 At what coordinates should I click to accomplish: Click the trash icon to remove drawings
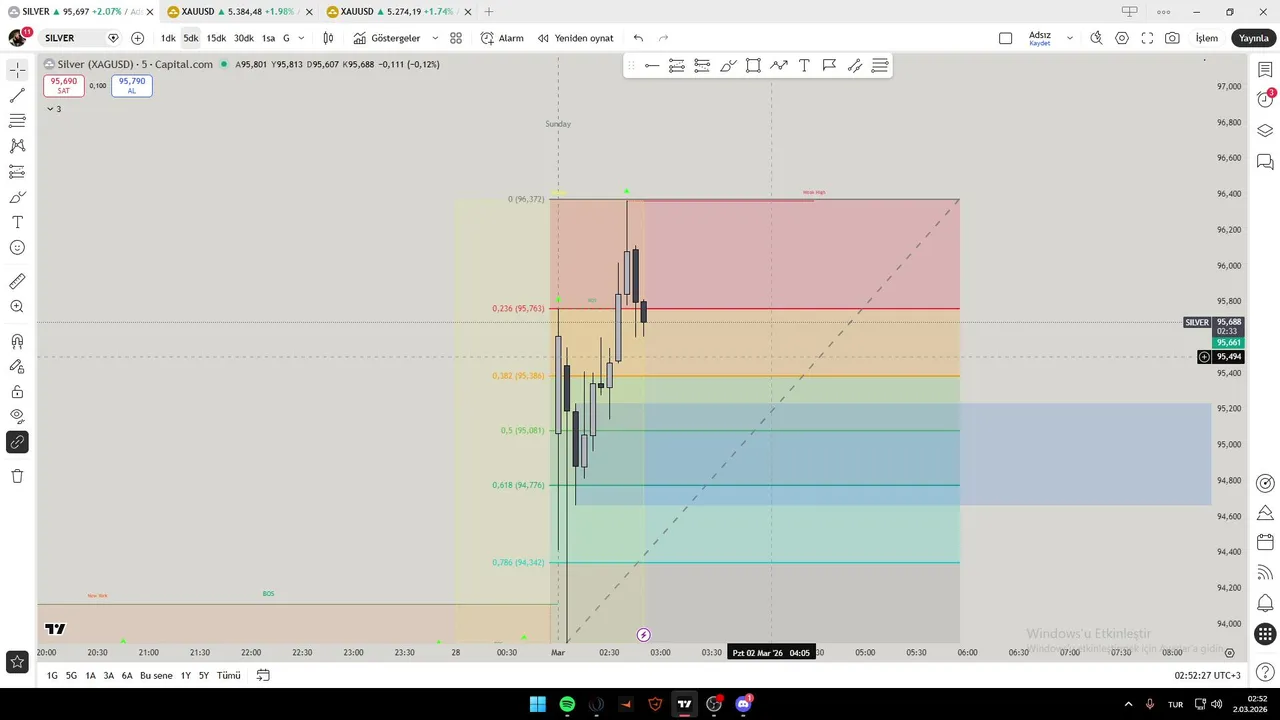[17, 476]
